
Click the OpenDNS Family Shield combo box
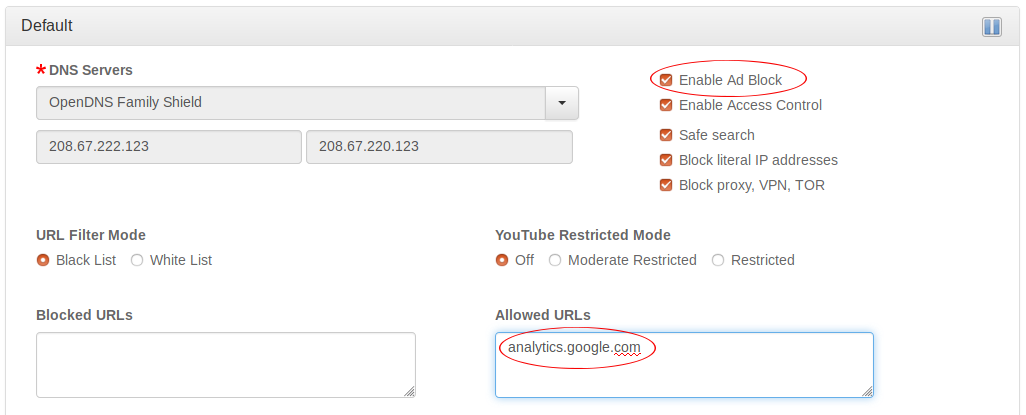(x=290, y=103)
